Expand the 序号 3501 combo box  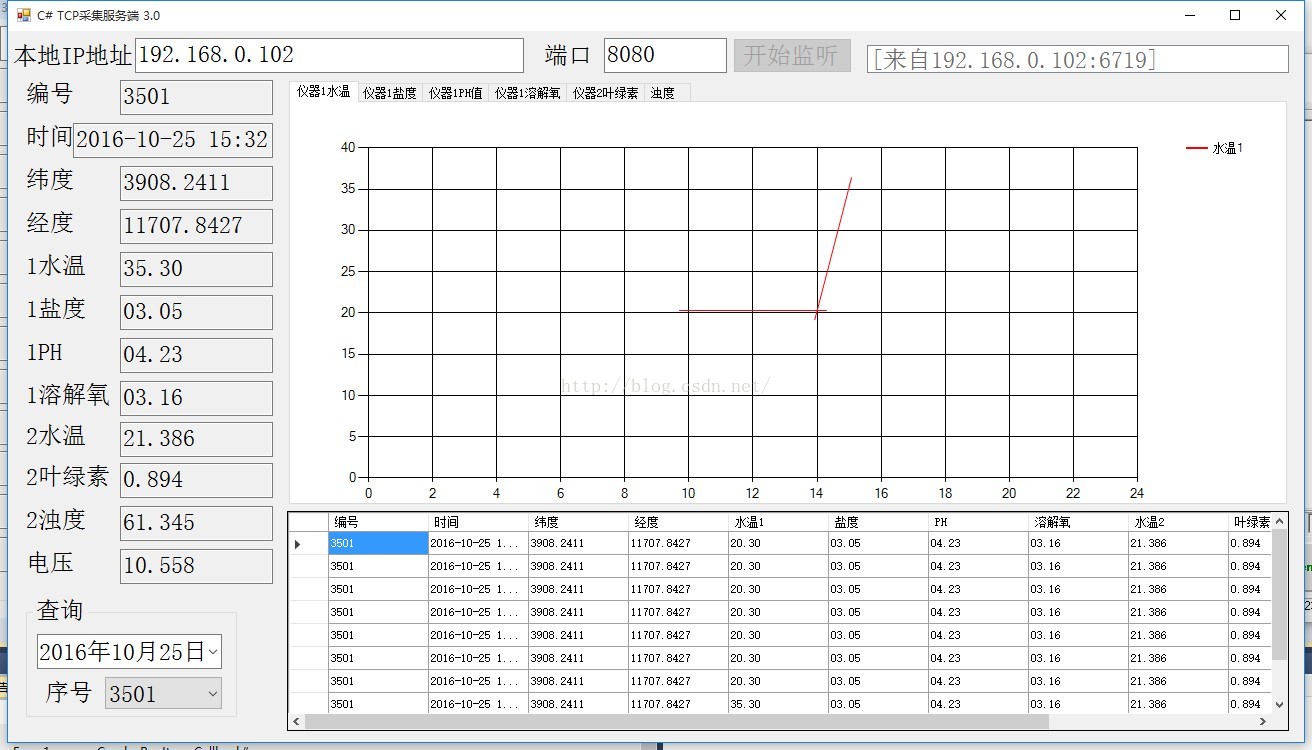click(x=211, y=694)
